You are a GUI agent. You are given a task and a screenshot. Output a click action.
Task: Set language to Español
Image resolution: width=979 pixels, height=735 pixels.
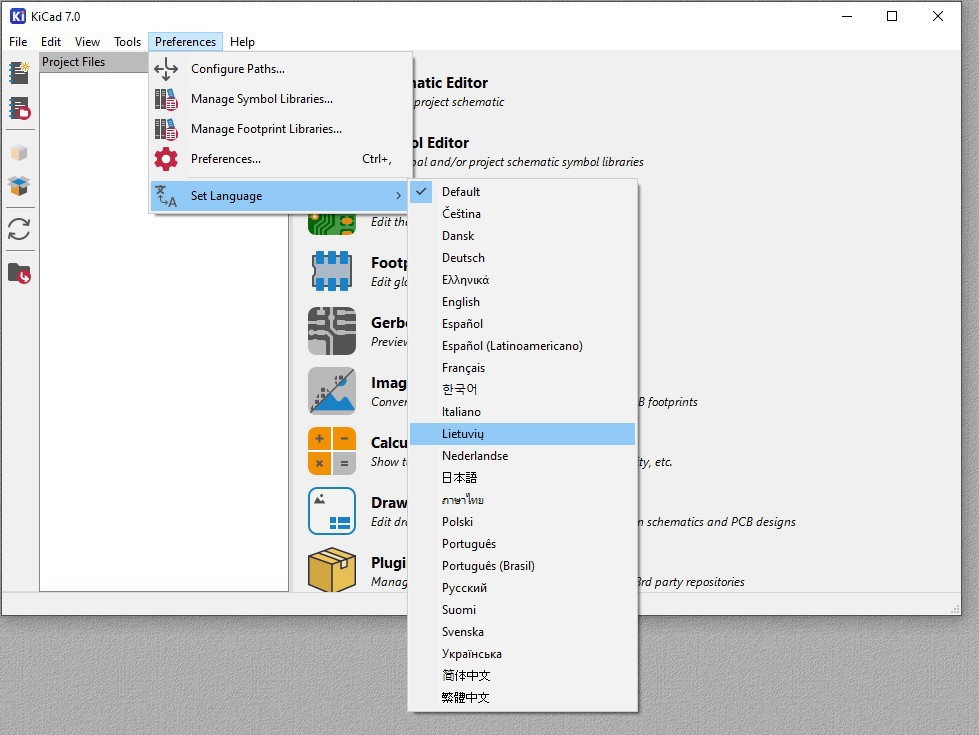point(523,323)
